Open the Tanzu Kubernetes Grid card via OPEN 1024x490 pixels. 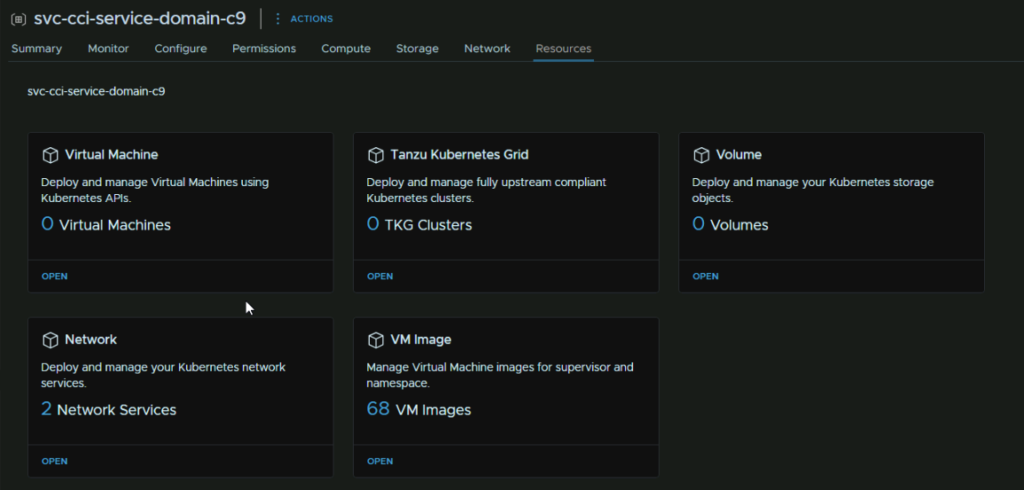point(380,276)
